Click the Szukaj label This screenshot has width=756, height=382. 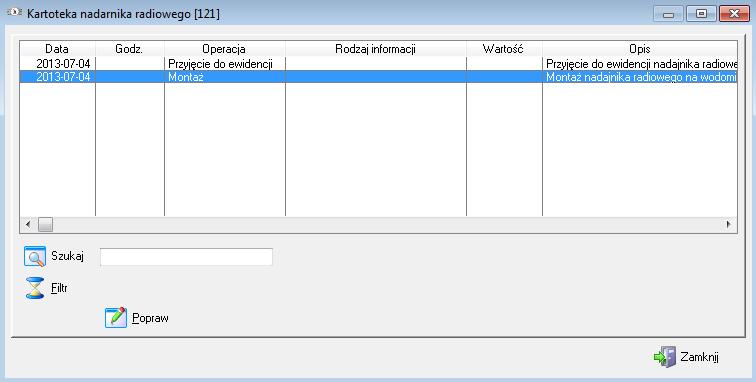(68, 256)
